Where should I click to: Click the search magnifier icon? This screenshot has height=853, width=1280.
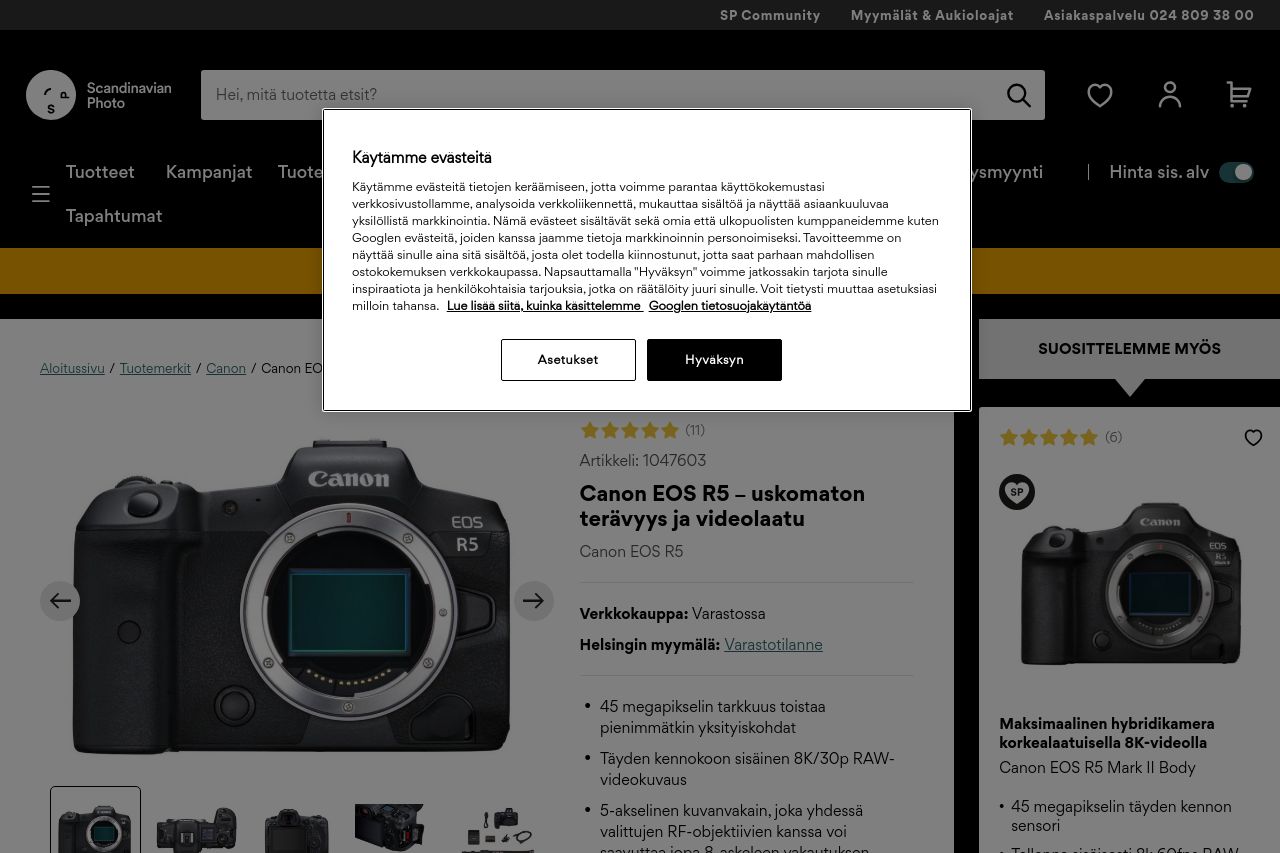(x=1018, y=95)
